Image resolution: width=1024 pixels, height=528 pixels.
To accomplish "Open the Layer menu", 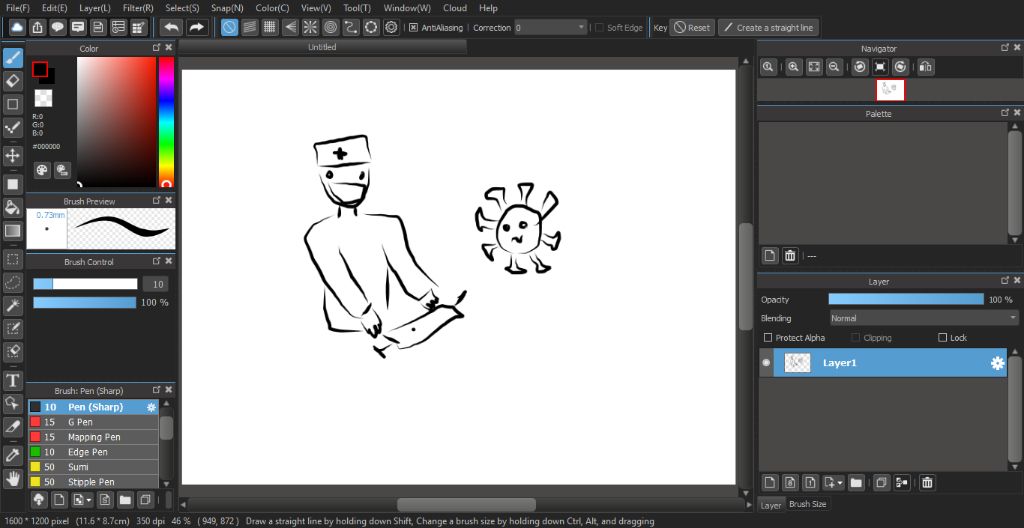I will [x=95, y=8].
